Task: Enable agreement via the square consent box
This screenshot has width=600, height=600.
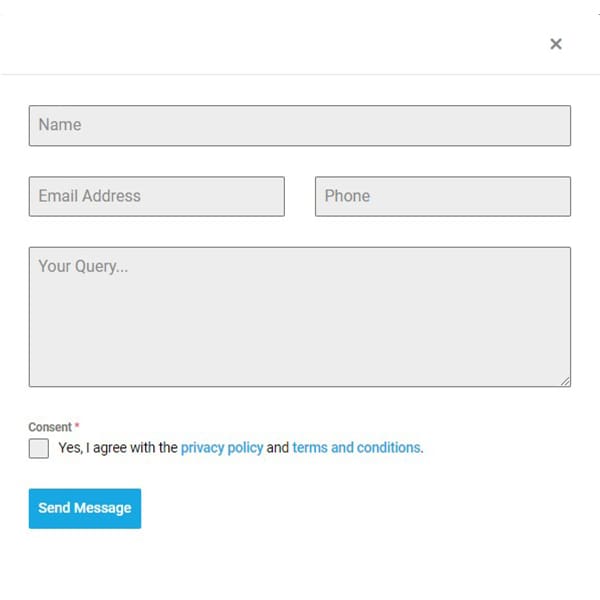Action: click(x=39, y=448)
